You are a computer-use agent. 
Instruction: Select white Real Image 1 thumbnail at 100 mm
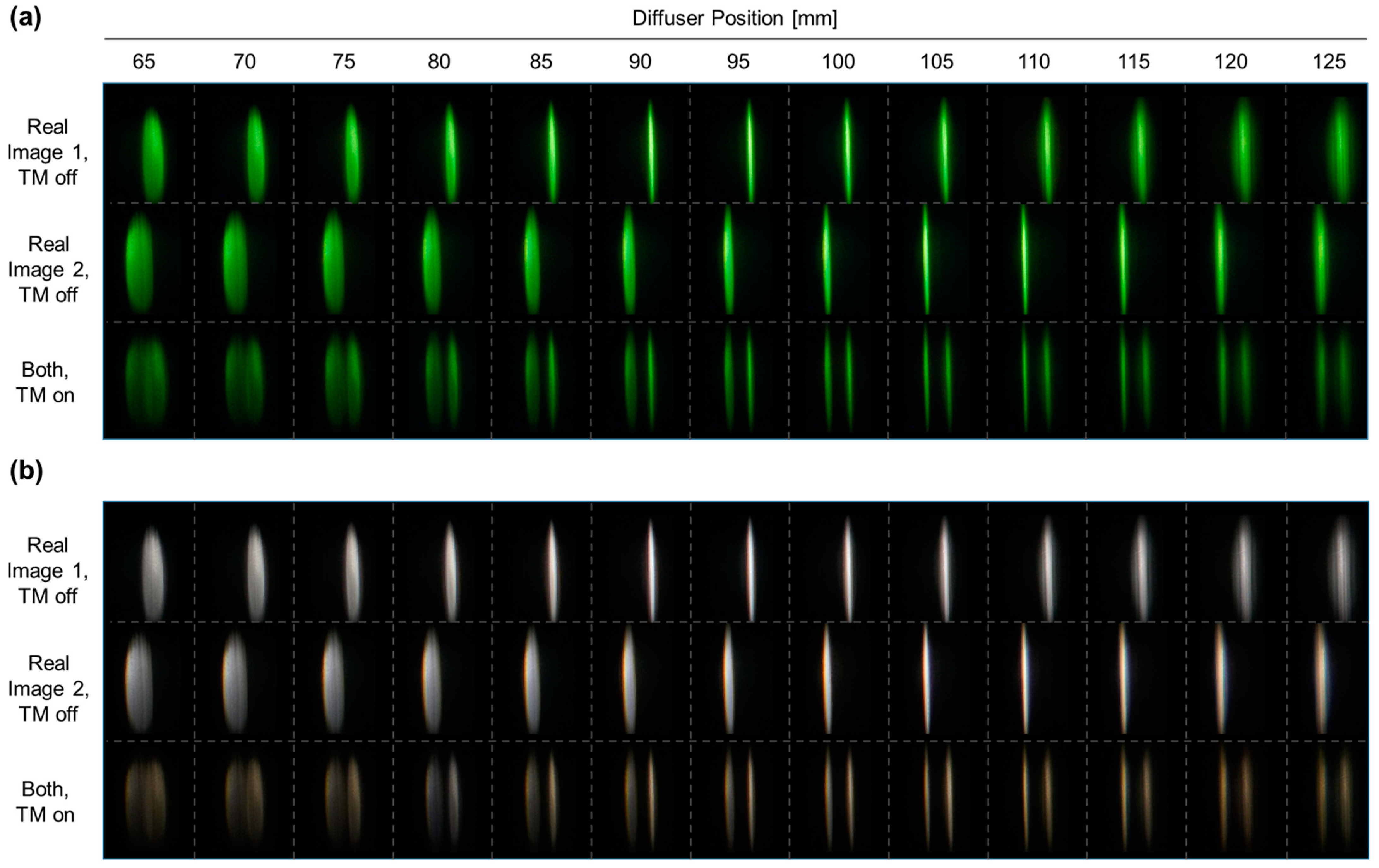[839, 562]
